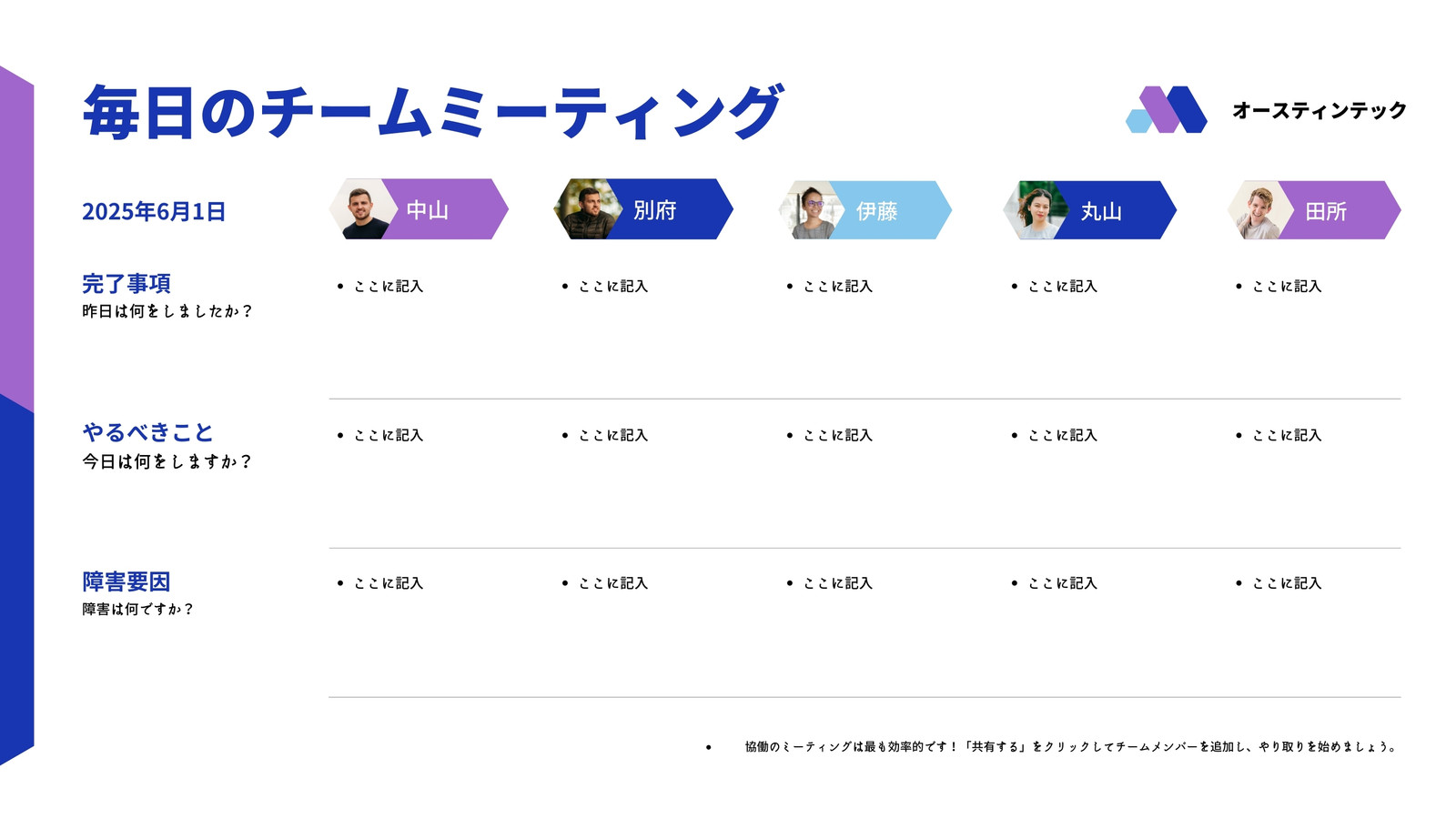Click 田所's ここに記入 field under 障害要因
Image resolution: width=1456 pixels, height=819 pixels.
[1279, 582]
